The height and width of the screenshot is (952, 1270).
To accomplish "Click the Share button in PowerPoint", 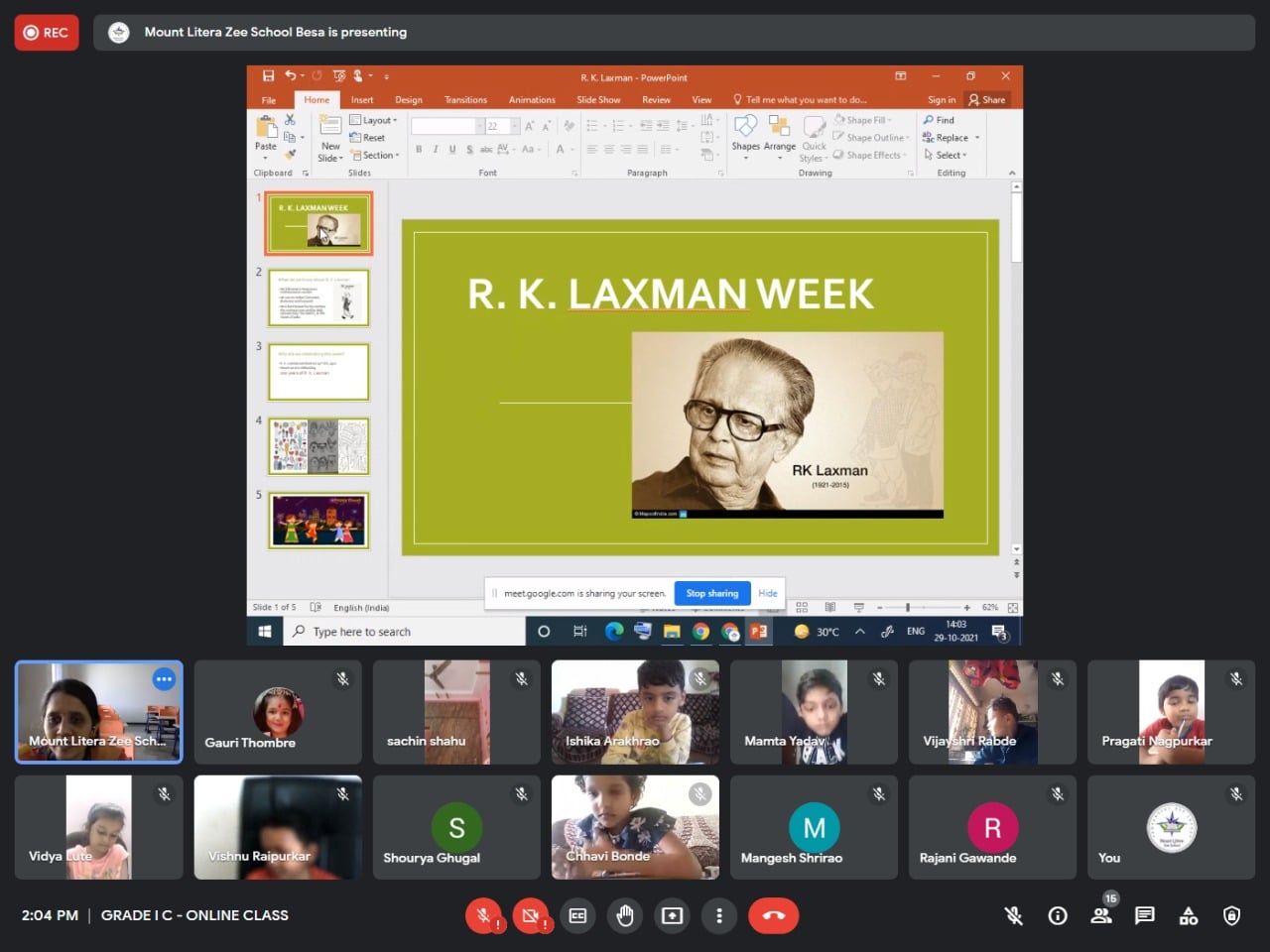I will click(x=987, y=100).
